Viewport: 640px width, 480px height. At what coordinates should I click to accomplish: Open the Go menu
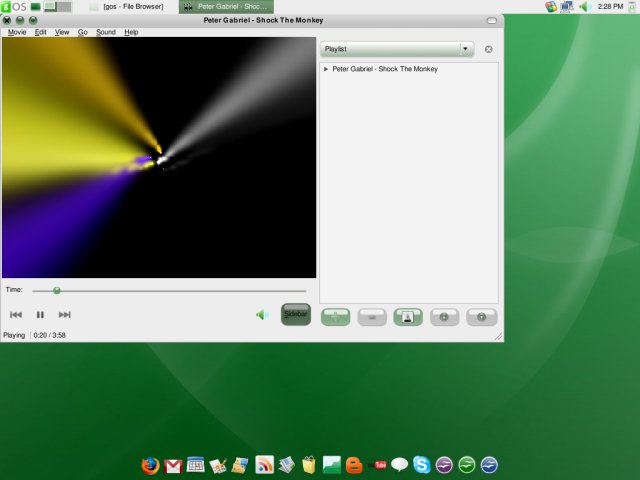point(82,32)
